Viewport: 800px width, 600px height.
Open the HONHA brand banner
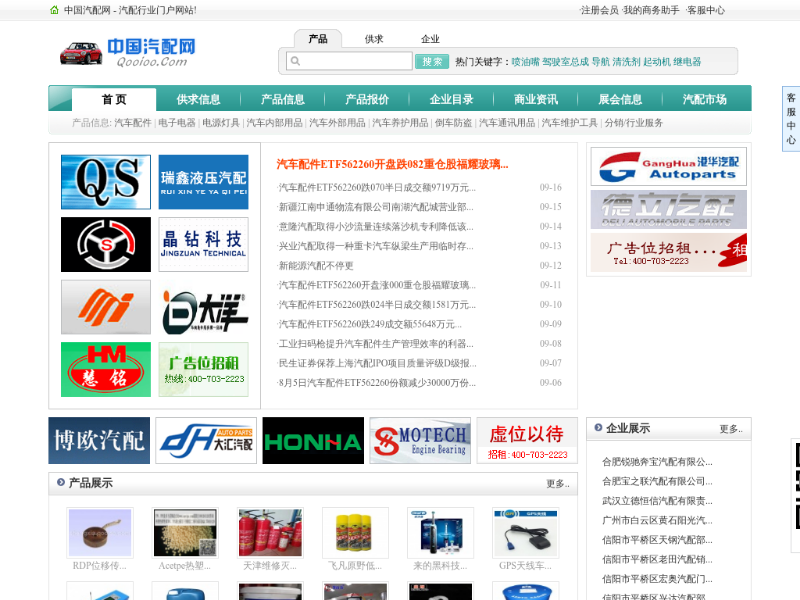(x=313, y=440)
